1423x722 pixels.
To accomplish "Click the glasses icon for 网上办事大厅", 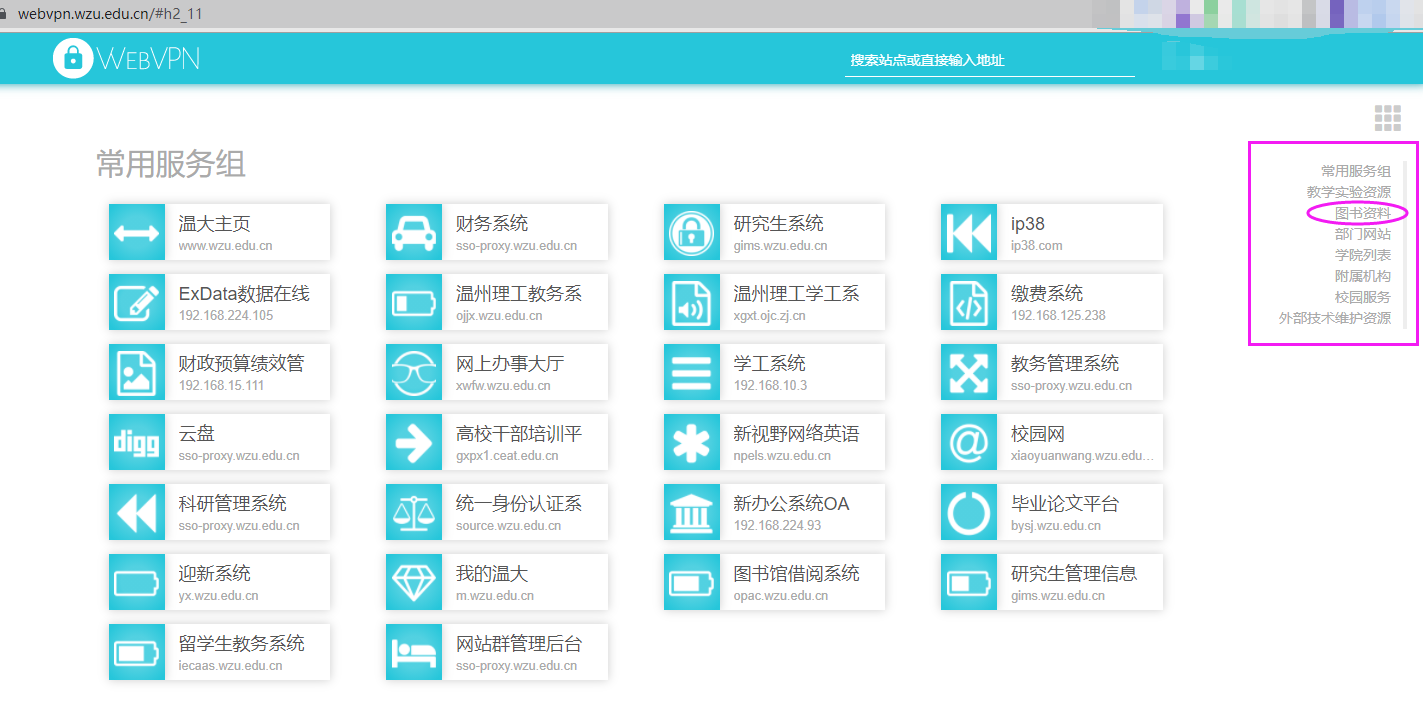I will coord(414,372).
